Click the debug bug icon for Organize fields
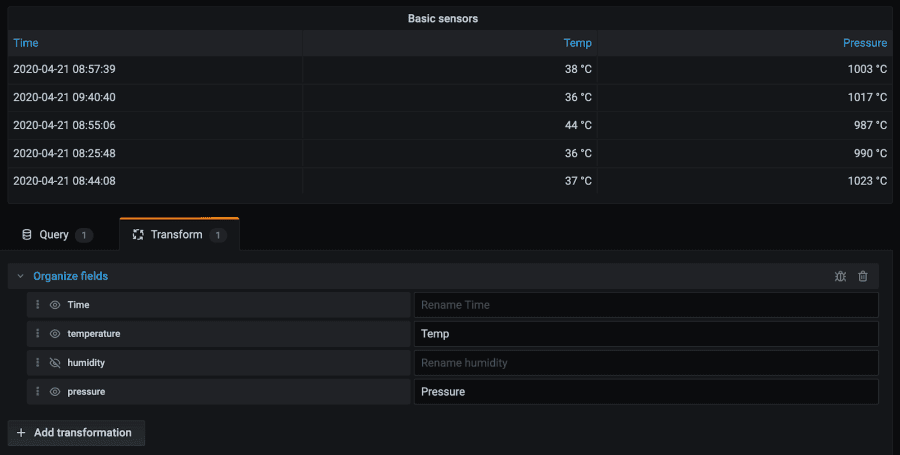Image resolution: width=900 pixels, height=455 pixels. coord(840,276)
